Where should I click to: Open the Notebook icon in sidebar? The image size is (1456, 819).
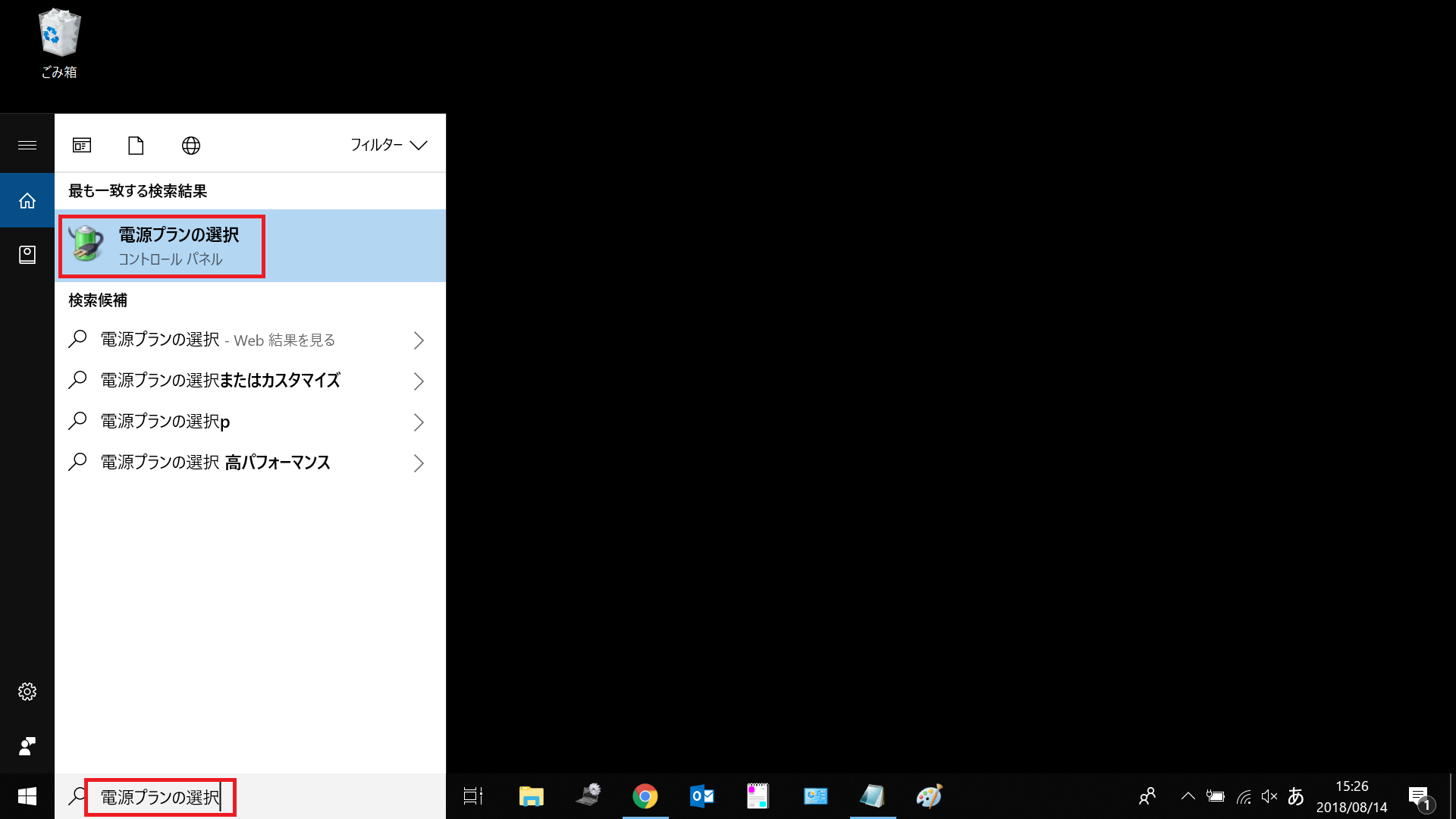[27, 255]
